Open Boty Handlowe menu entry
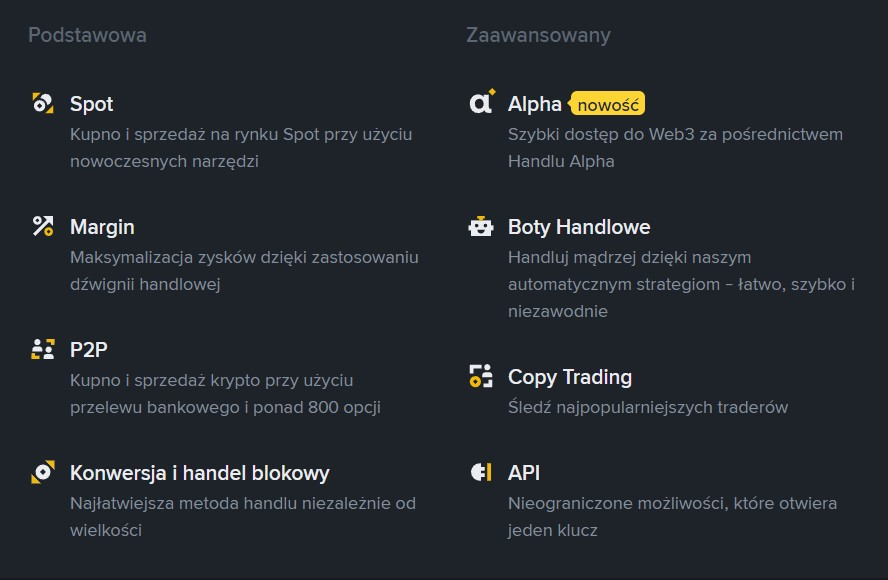Image resolution: width=888 pixels, height=580 pixels. 579,227
